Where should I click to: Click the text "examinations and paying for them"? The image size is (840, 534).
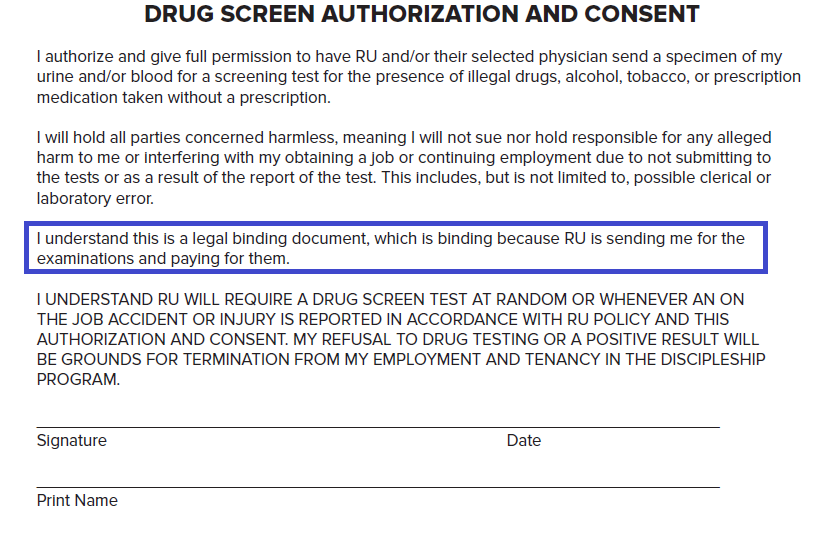coord(163,259)
